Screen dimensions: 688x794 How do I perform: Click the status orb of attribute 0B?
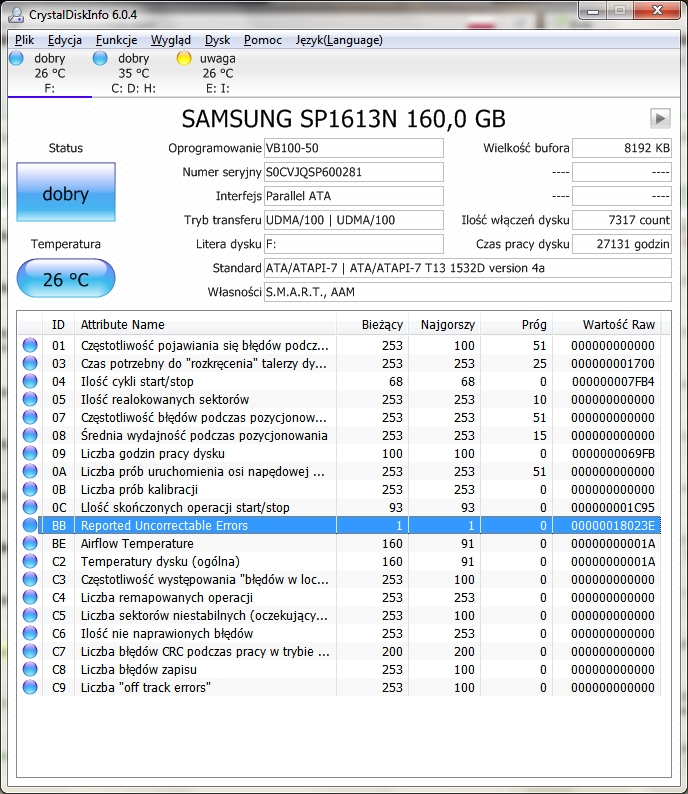coord(30,489)
